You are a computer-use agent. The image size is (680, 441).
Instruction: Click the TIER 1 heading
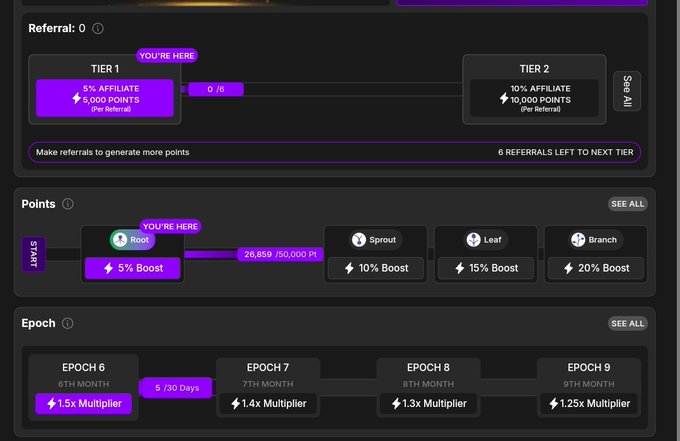(x=105, y=69)
